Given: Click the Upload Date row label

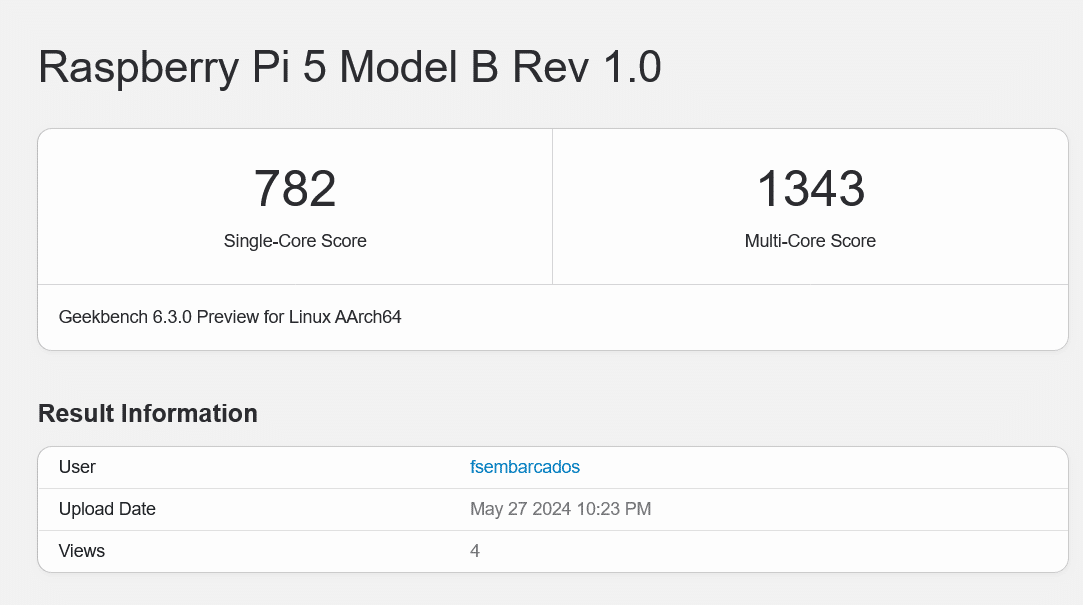Looking at the screenshot, I should [x=107, y=509].
